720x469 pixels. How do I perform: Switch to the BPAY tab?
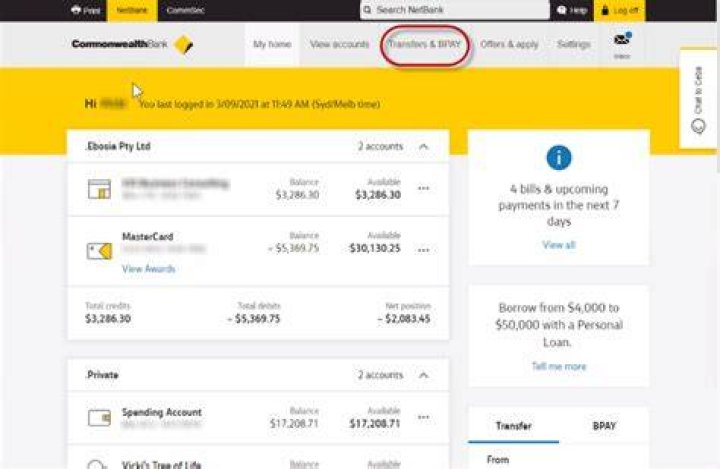(x=604, y=426)
